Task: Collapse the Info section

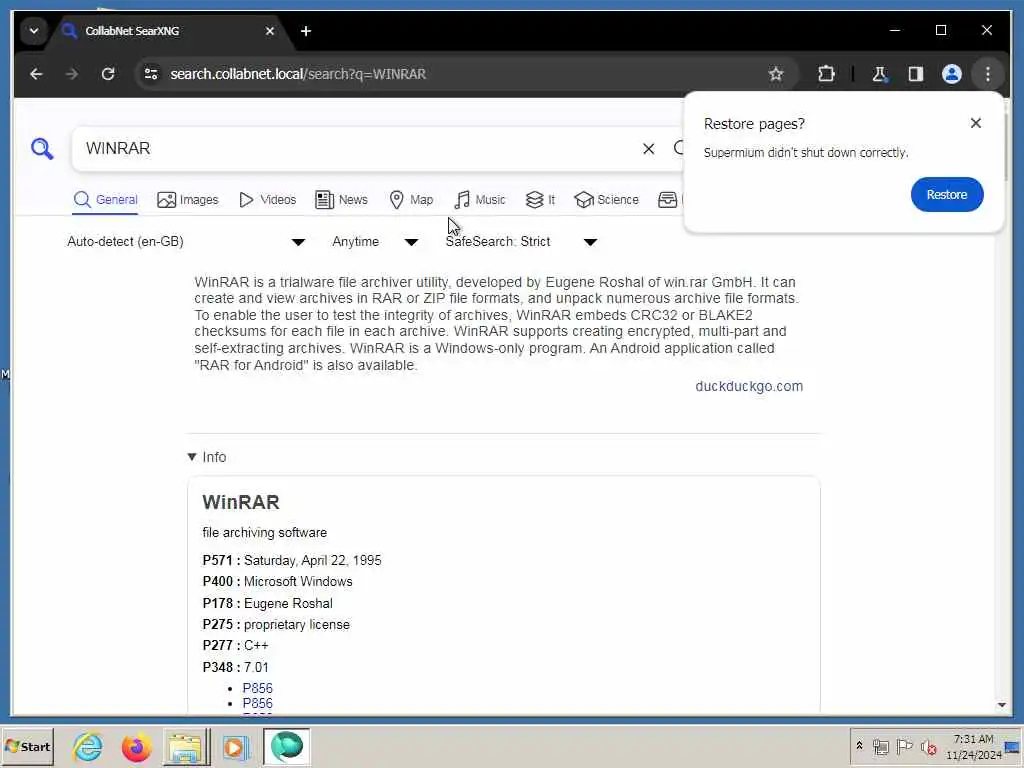Action: (x=207, y=457)
